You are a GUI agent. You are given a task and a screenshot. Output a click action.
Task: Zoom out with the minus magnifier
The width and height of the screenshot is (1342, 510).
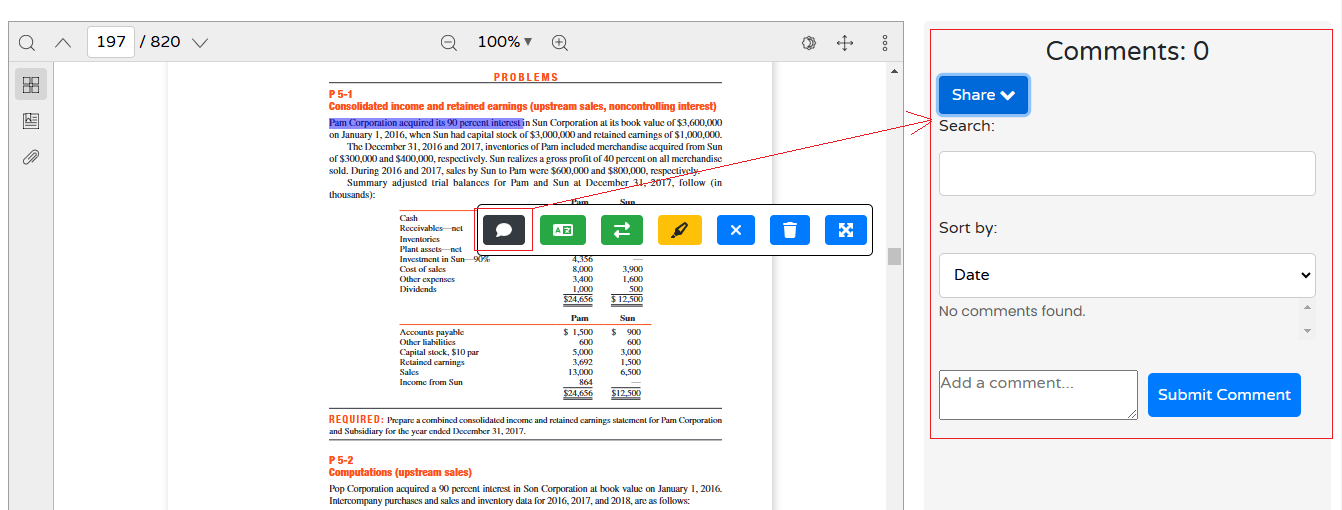pyautogui.click(x=449, y=42)
